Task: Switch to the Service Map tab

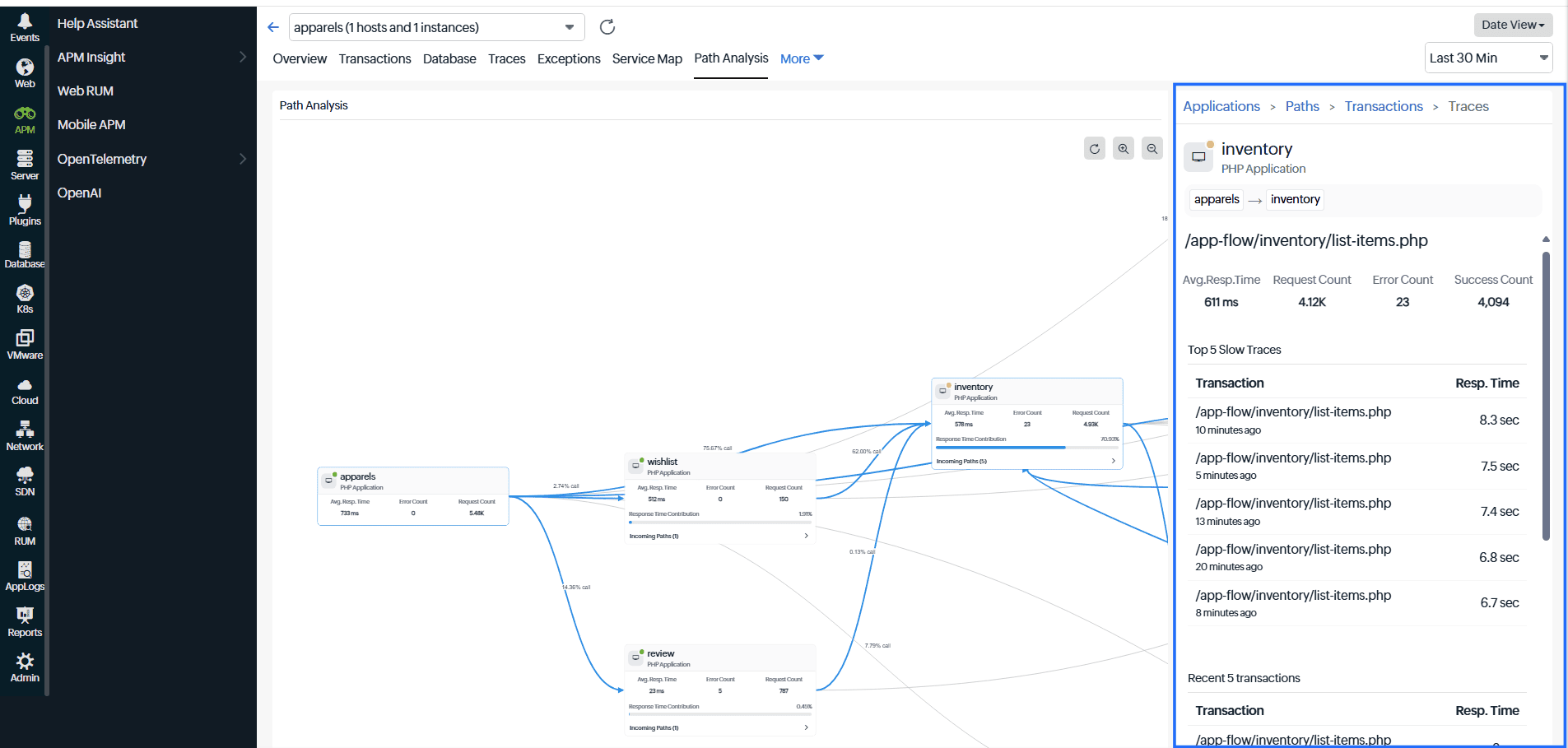Action: click(646, 58)
